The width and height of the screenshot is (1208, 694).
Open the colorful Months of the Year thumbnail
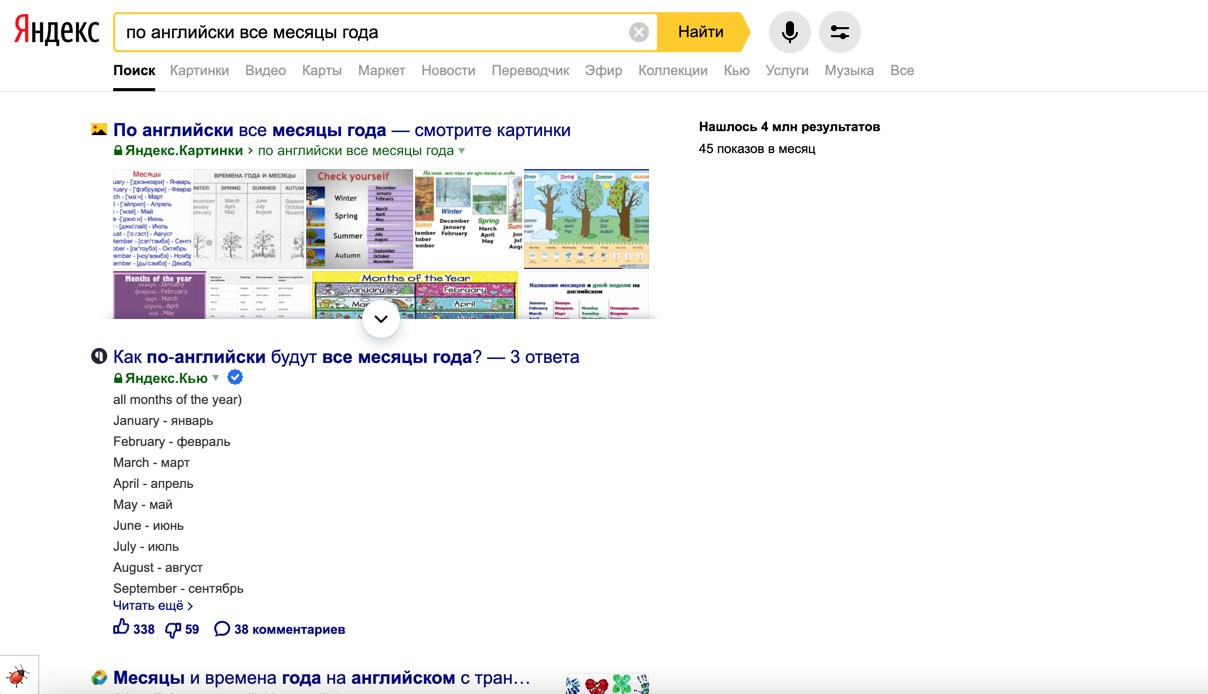point(415,295)
